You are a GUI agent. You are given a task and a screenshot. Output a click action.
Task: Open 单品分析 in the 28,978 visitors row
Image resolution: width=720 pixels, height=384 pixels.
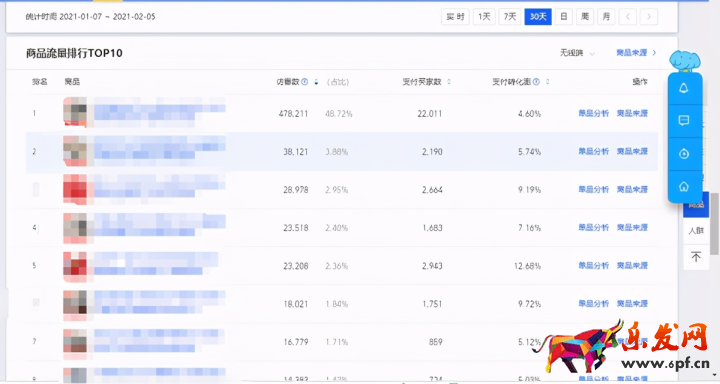point(593,189)
